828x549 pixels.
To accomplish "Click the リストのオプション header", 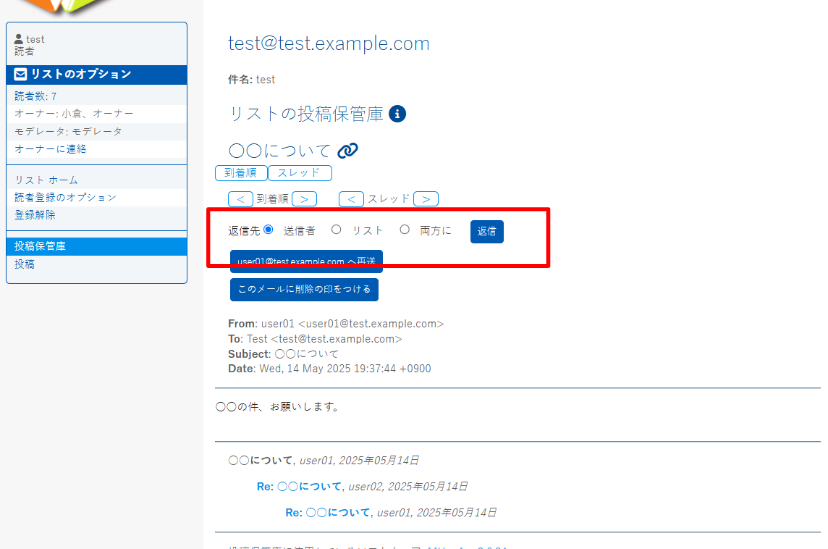I will tap(97, 74).
